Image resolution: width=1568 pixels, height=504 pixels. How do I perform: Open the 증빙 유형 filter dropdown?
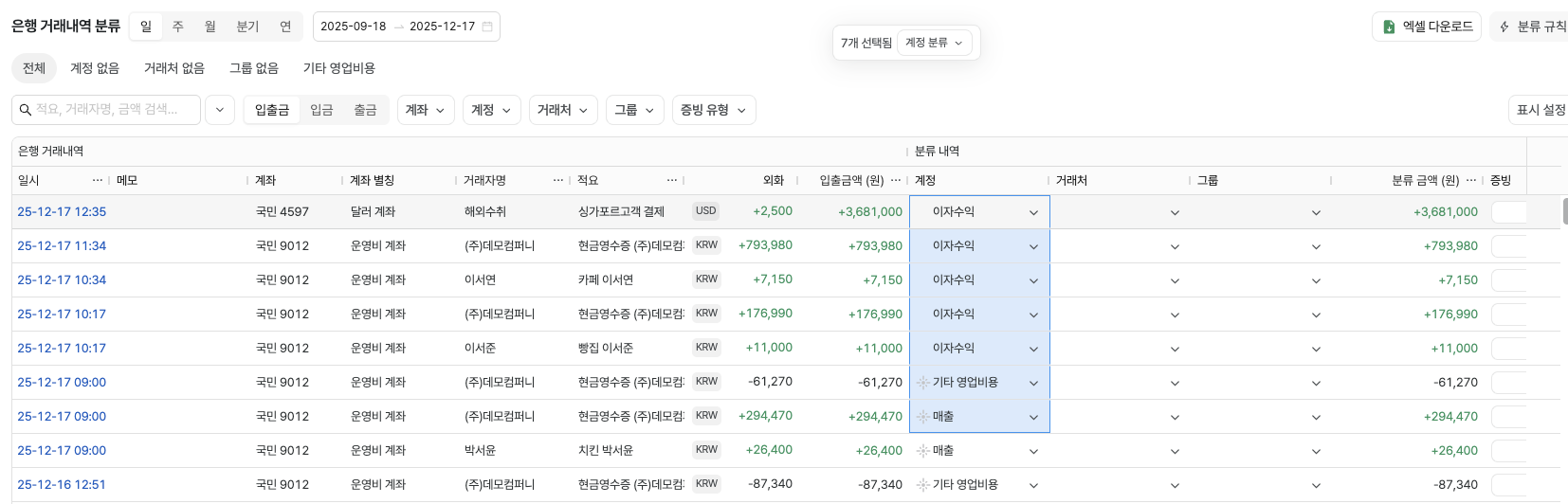(x=713, y=110)
